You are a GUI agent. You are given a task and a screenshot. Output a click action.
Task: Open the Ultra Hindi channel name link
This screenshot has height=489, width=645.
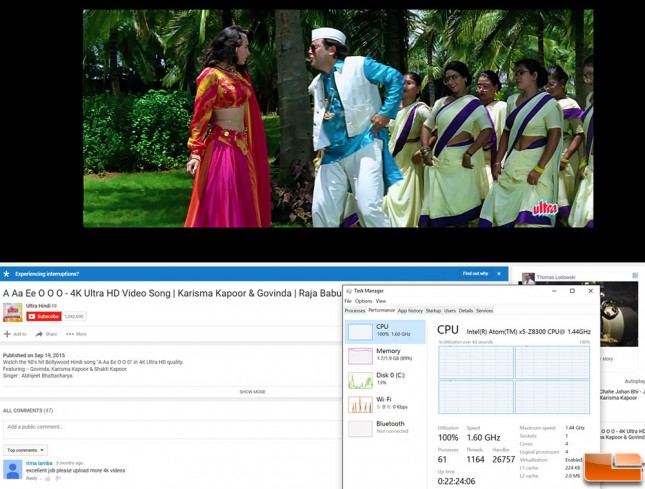point(38,306)
